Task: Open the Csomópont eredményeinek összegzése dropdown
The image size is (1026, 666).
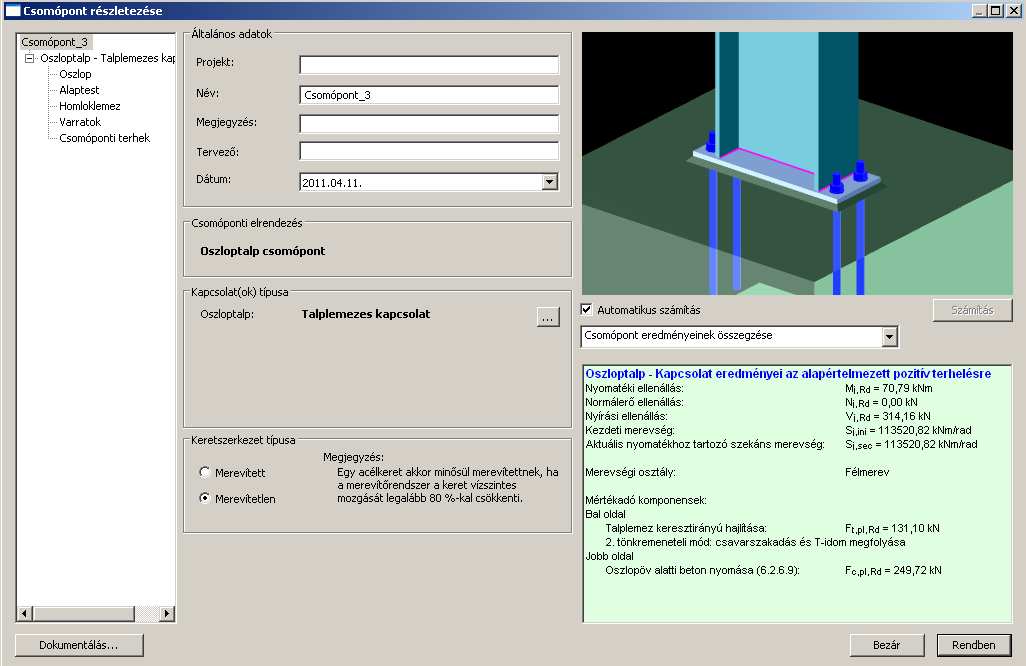Action: 889,336
